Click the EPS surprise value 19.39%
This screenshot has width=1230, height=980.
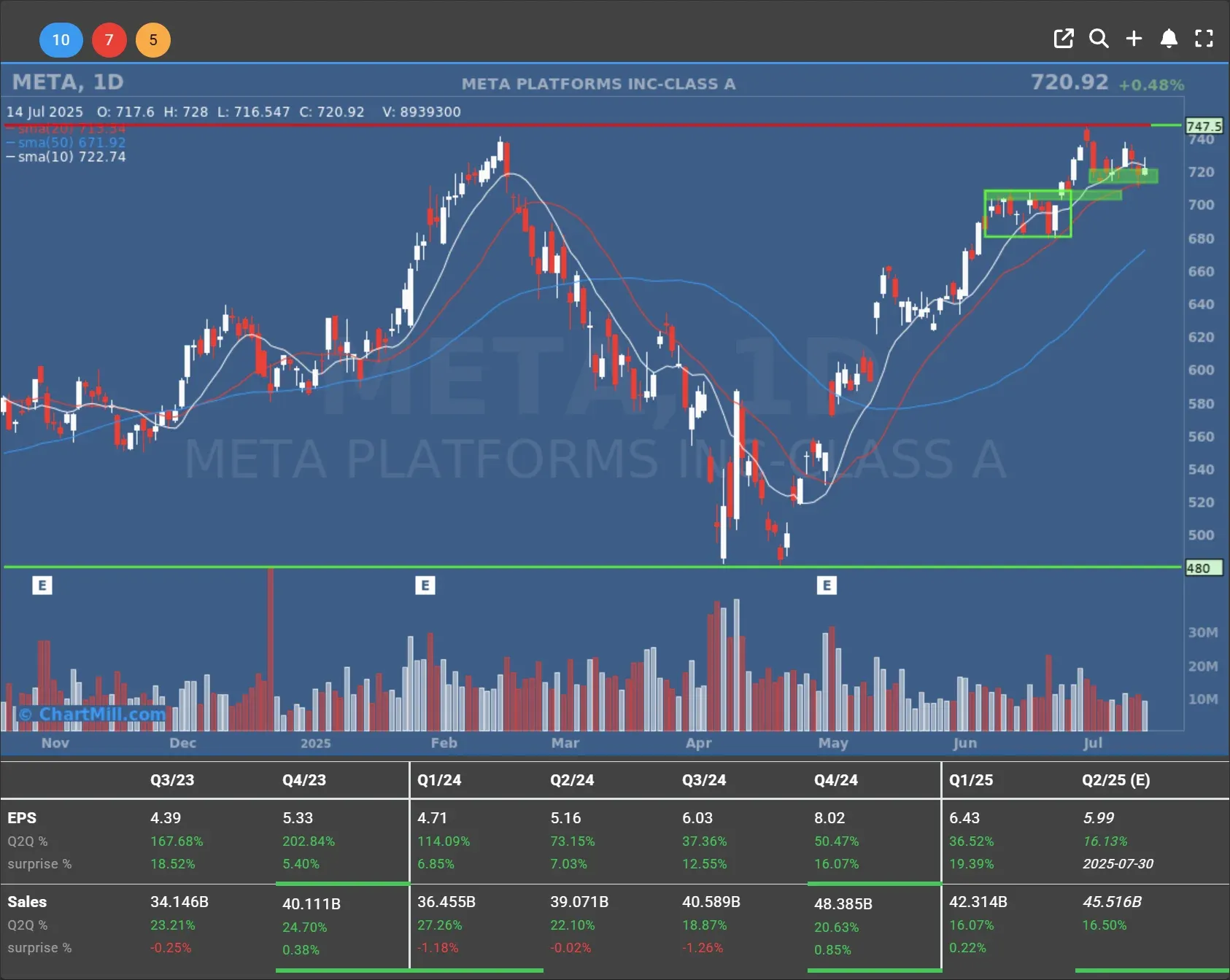point(971,864)
